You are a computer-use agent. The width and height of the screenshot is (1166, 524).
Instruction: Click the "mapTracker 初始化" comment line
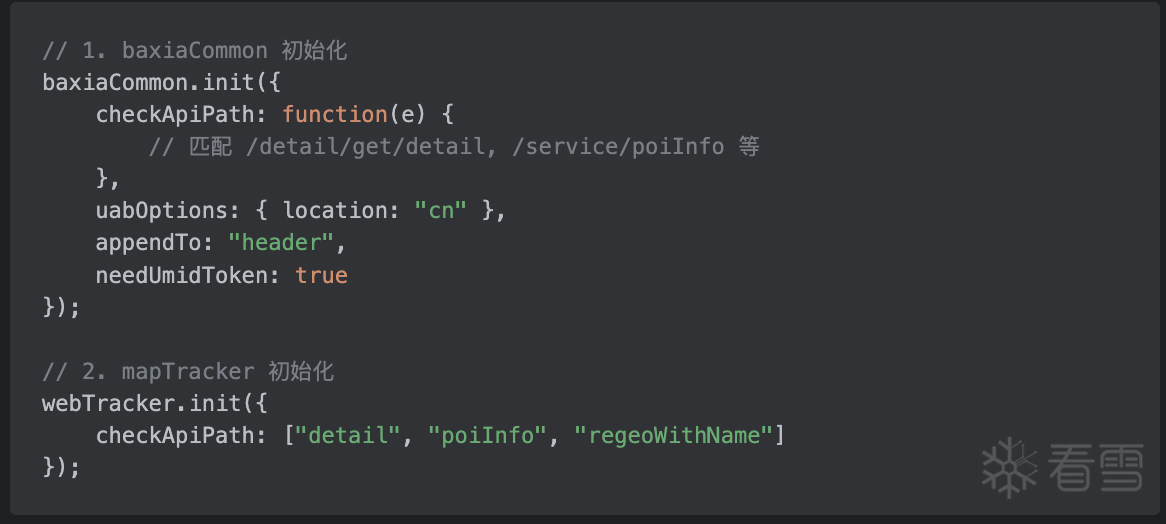coord(188,372)
